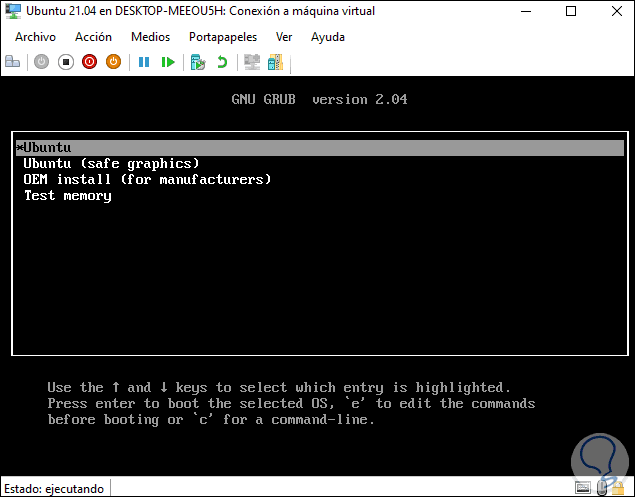Close the virtual machine connection window
The image size is (635, 497).
point(617,11)
